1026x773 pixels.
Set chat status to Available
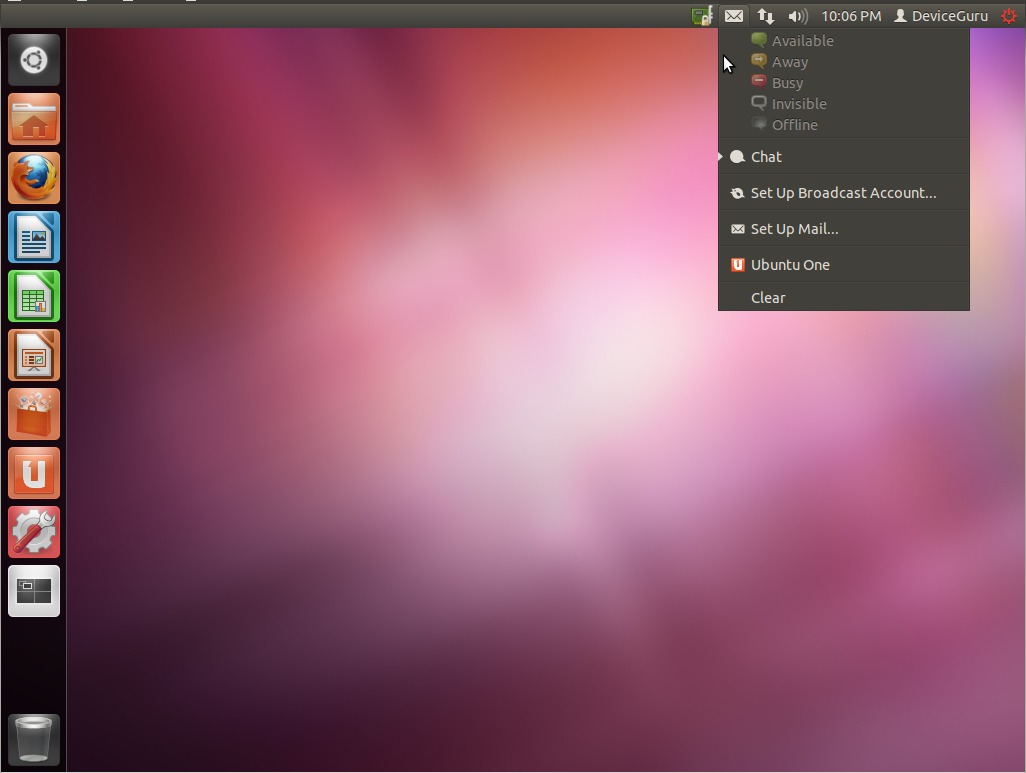(843, 41)
